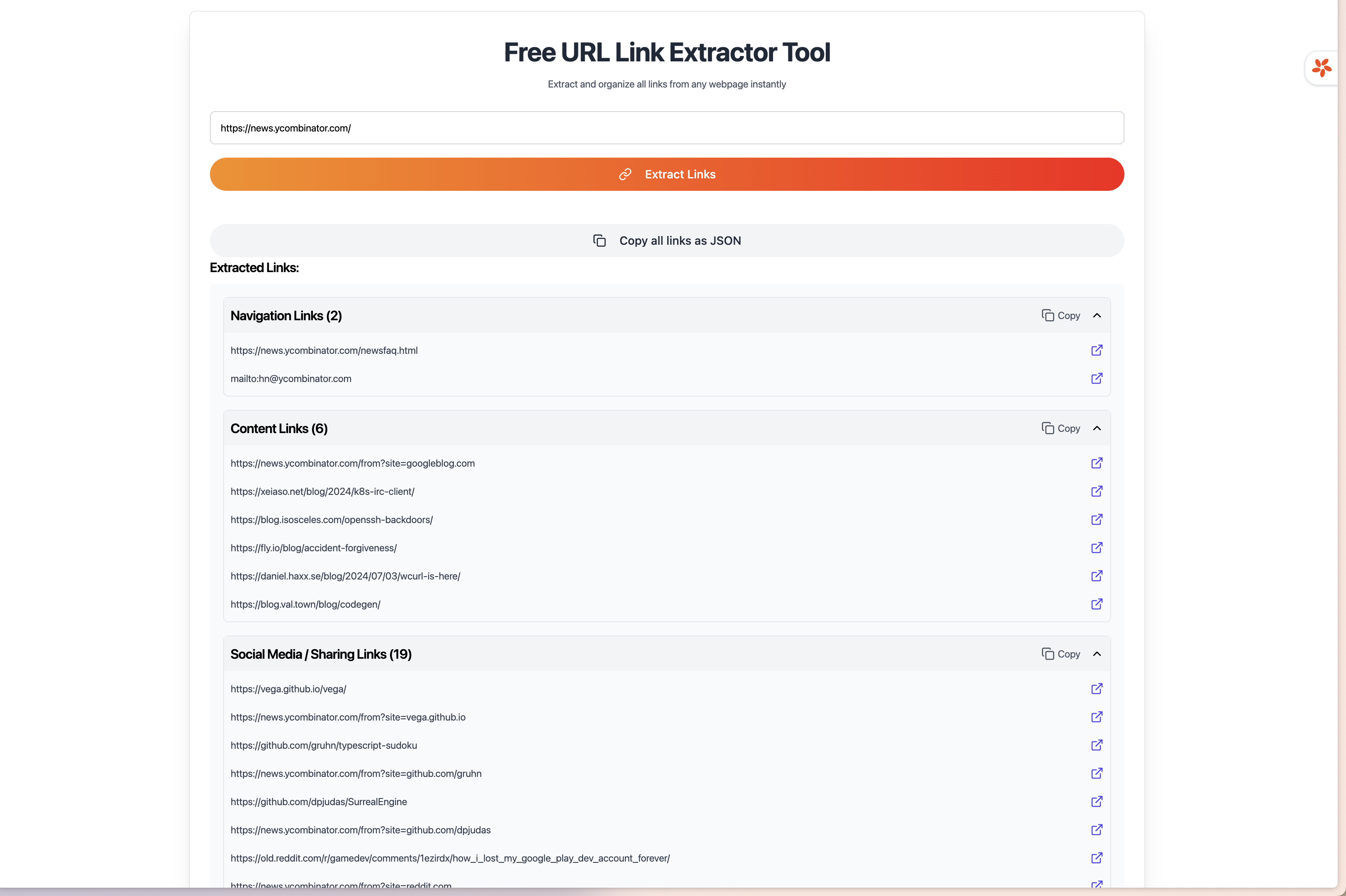Collapse the Navigation Links section
The image size is (1346, 896).
pos(1096,315)
